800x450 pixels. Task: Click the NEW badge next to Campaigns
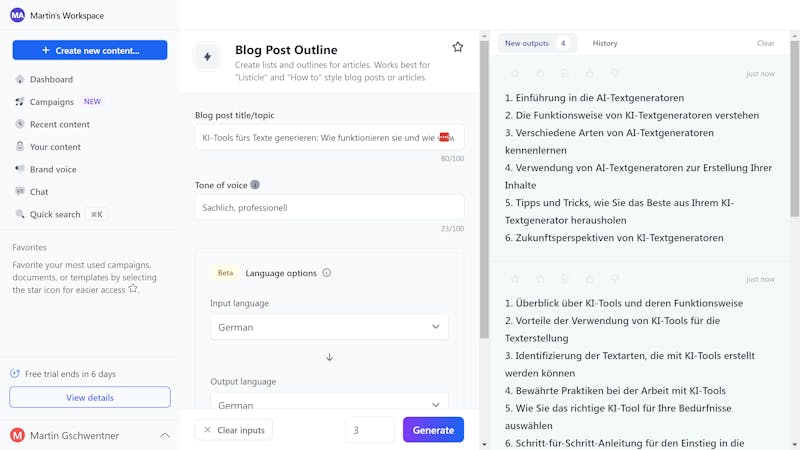(x=92, y=102)
